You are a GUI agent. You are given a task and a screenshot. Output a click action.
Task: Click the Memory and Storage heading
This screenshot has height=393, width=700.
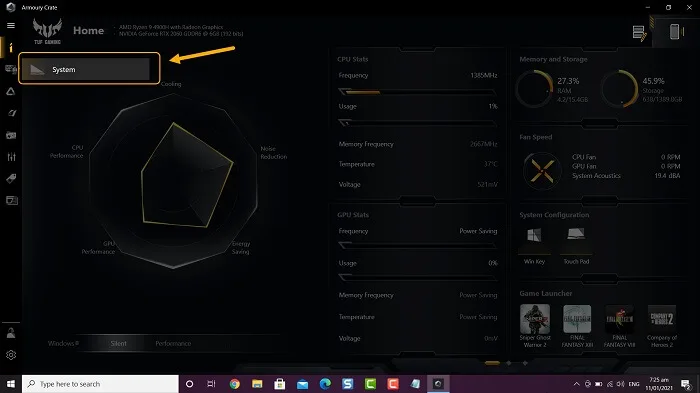pyautogui.click(x=553, y=59)
